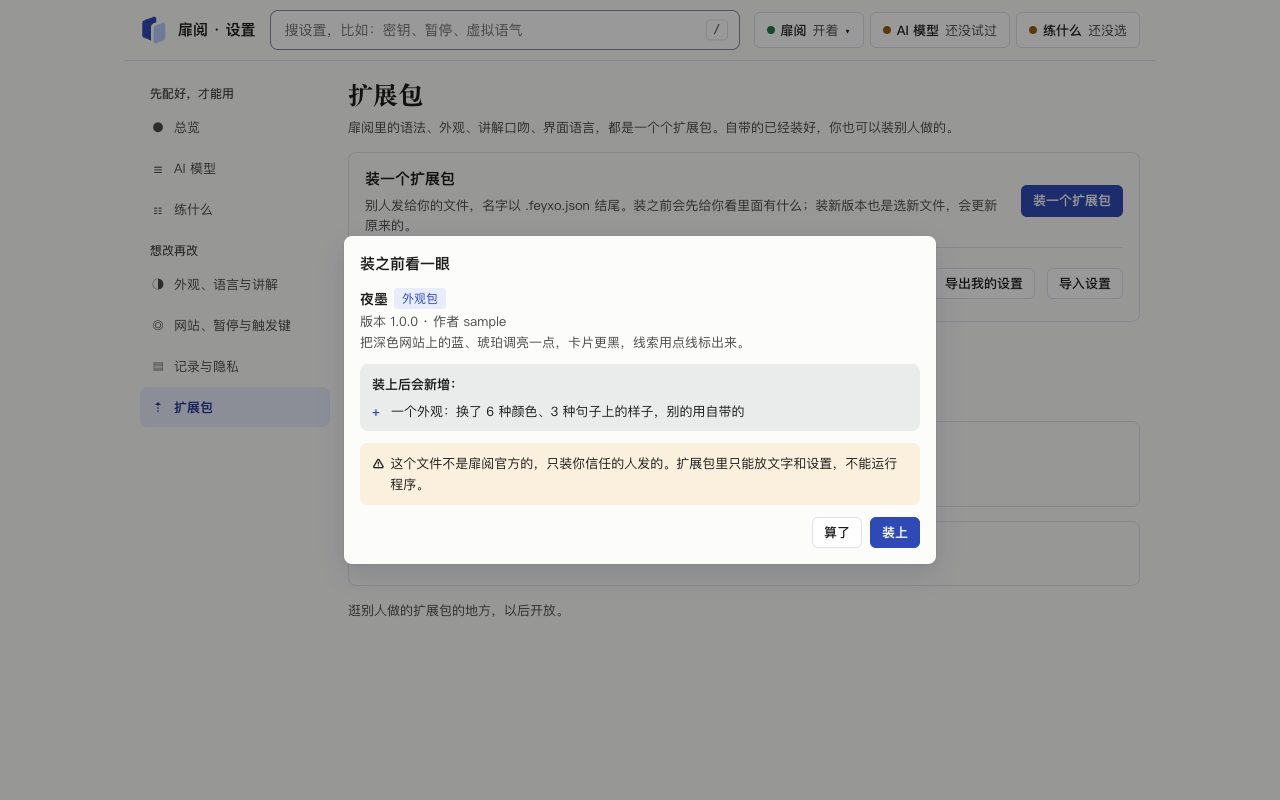Go to AI 模型 settings page
This screenshot has height=800, width=1280.
pyautogui.click(x=235, y=169)
